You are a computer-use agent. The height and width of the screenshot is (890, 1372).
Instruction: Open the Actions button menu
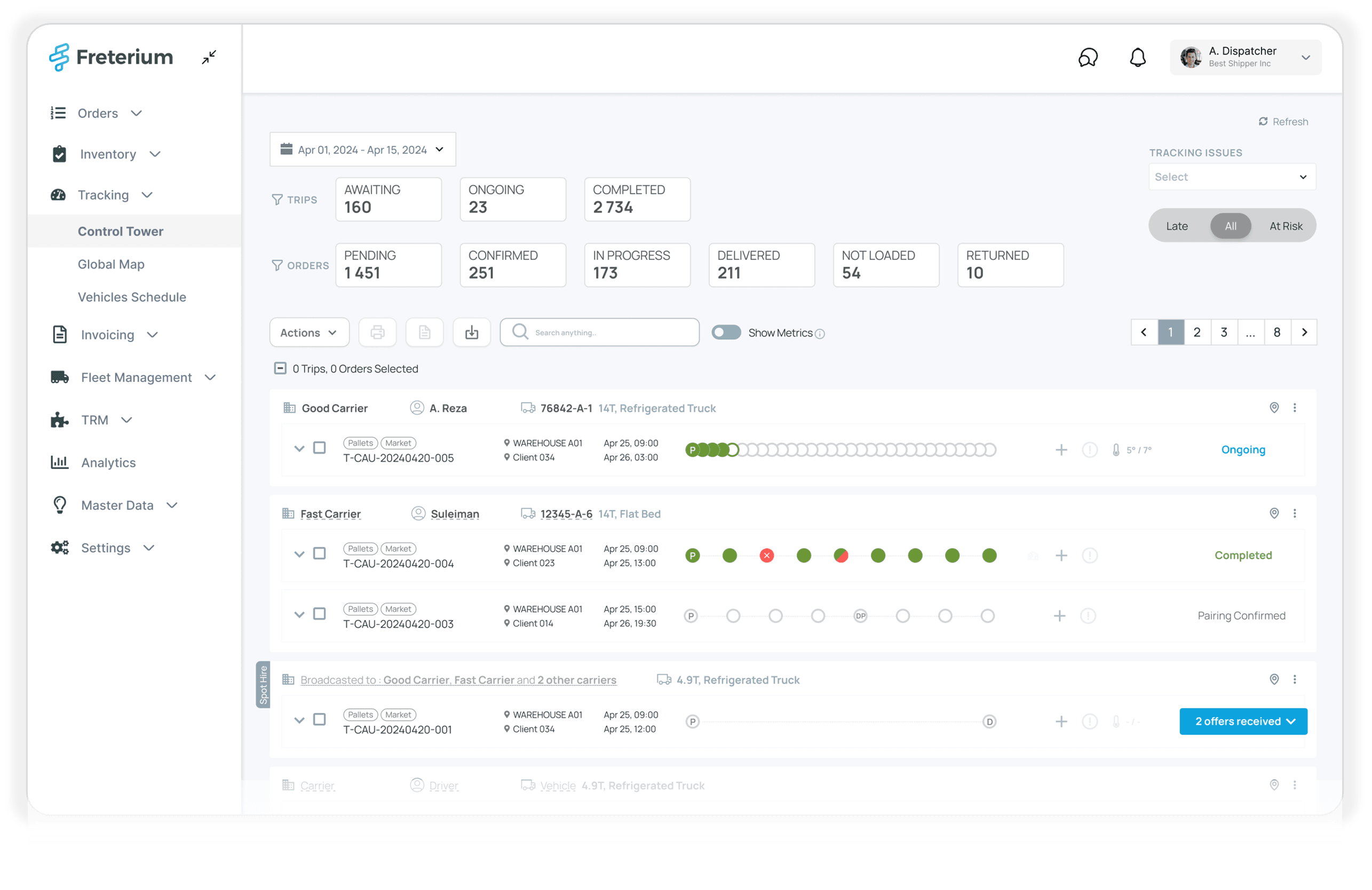[x=309, y=332]
